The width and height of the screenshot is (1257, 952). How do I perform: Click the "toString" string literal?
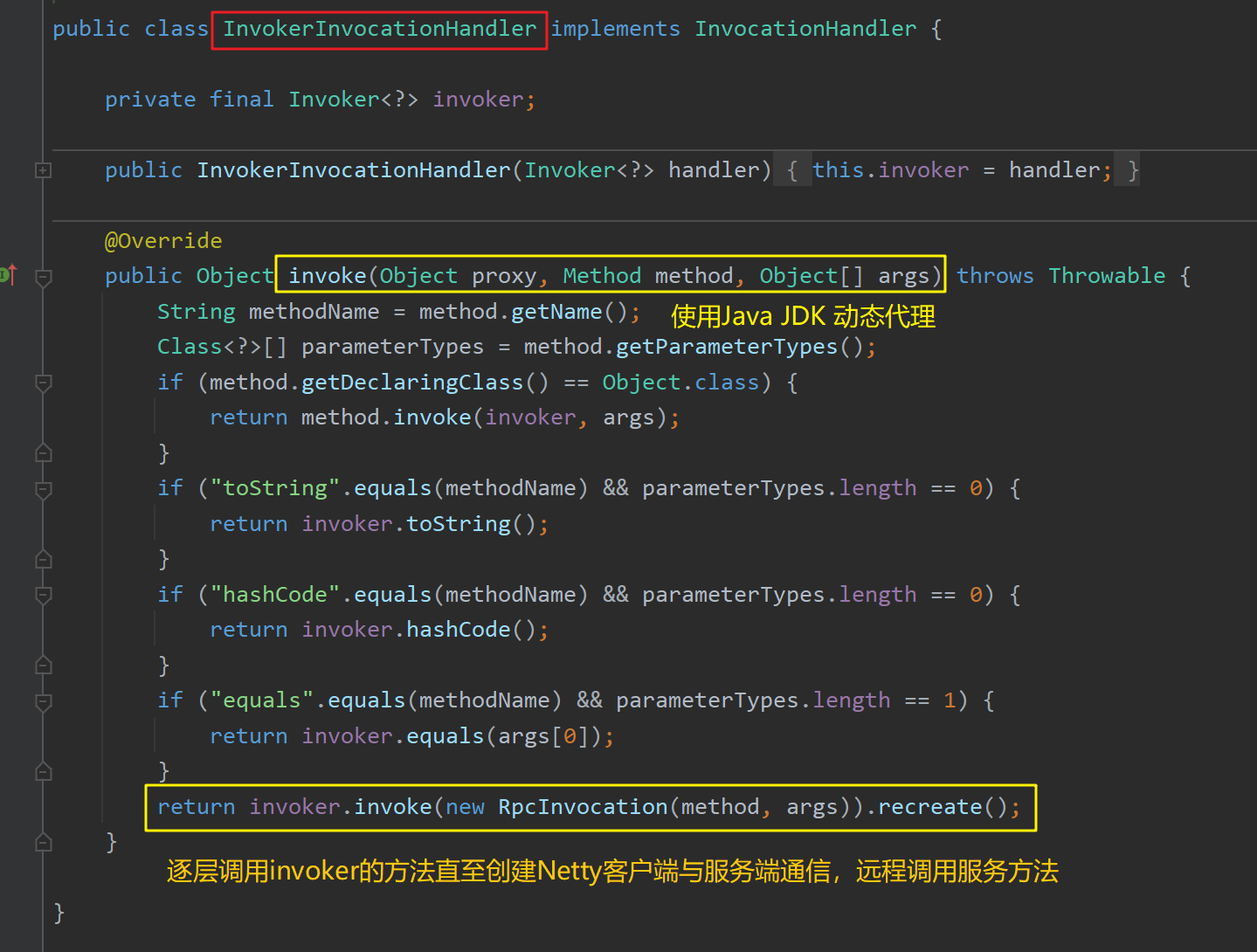click(x=274, y=488)
